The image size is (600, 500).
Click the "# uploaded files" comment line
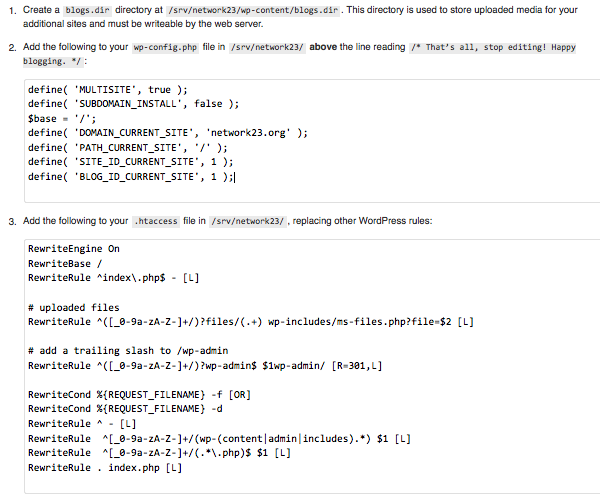click(74, 307)
